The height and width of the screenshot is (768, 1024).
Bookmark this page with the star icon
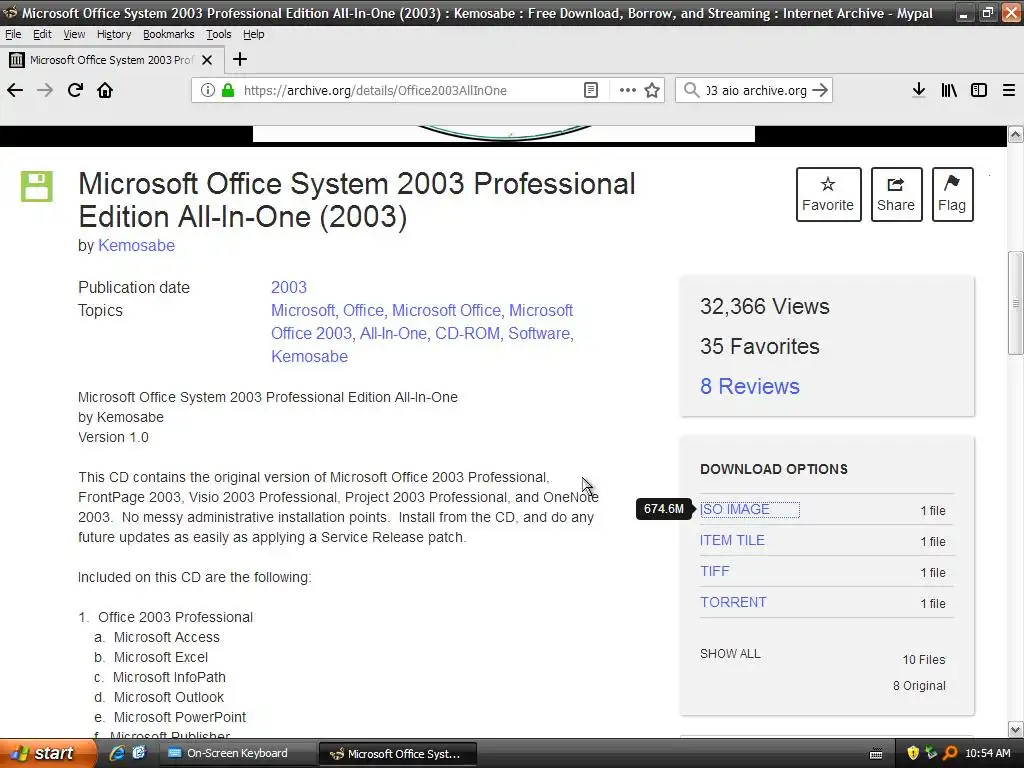tap(652, 90)
